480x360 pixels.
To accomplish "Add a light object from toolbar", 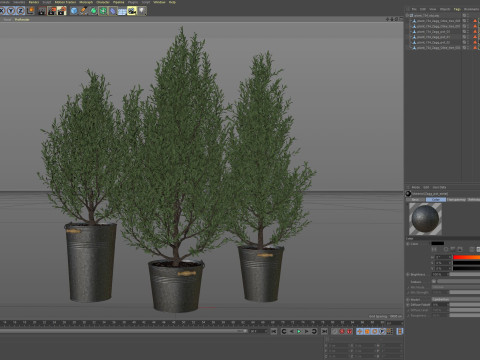I will pos(142,11).
